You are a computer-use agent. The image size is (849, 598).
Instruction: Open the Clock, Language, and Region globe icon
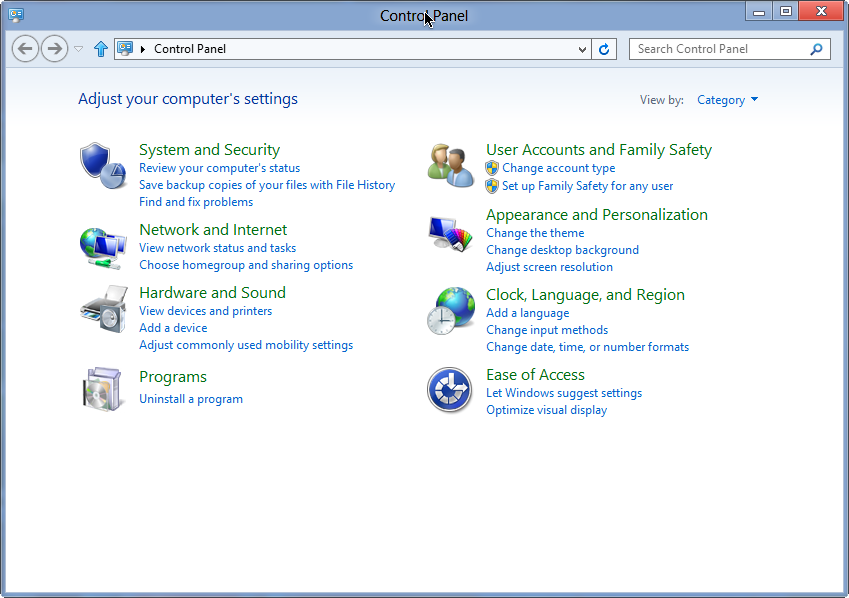[450, 311]
